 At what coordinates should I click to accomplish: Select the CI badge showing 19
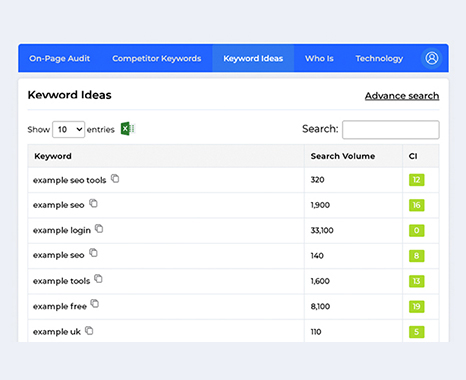(417, 306)
